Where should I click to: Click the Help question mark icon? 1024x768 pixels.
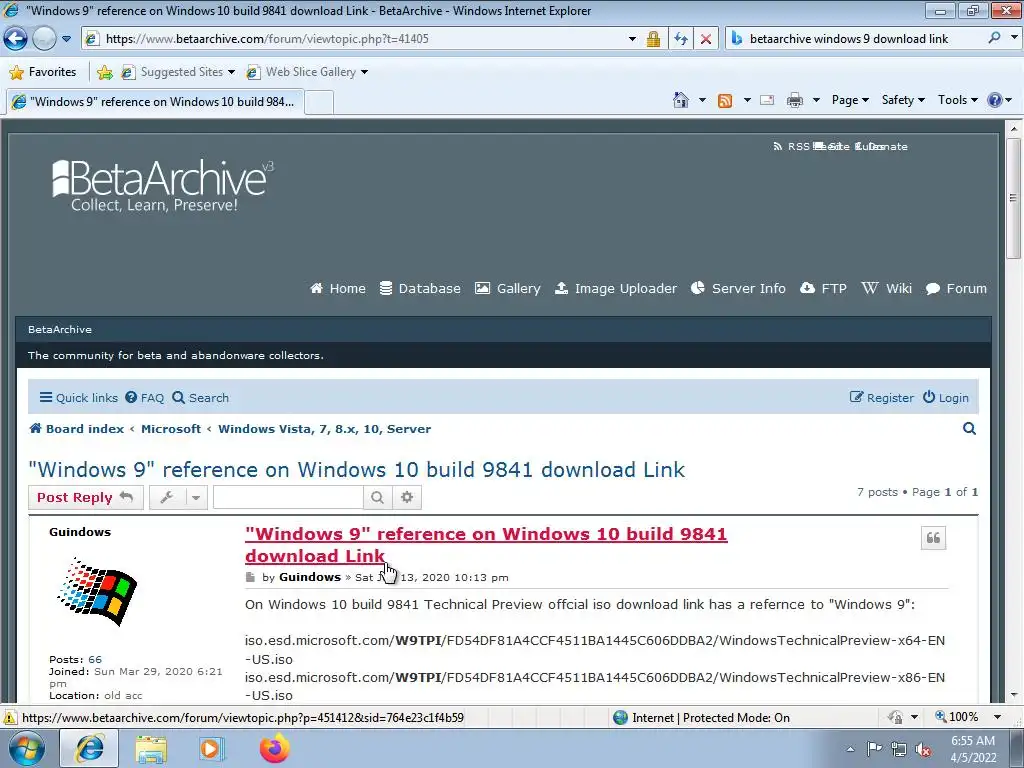pyautogui.click(x=995, y=100)
